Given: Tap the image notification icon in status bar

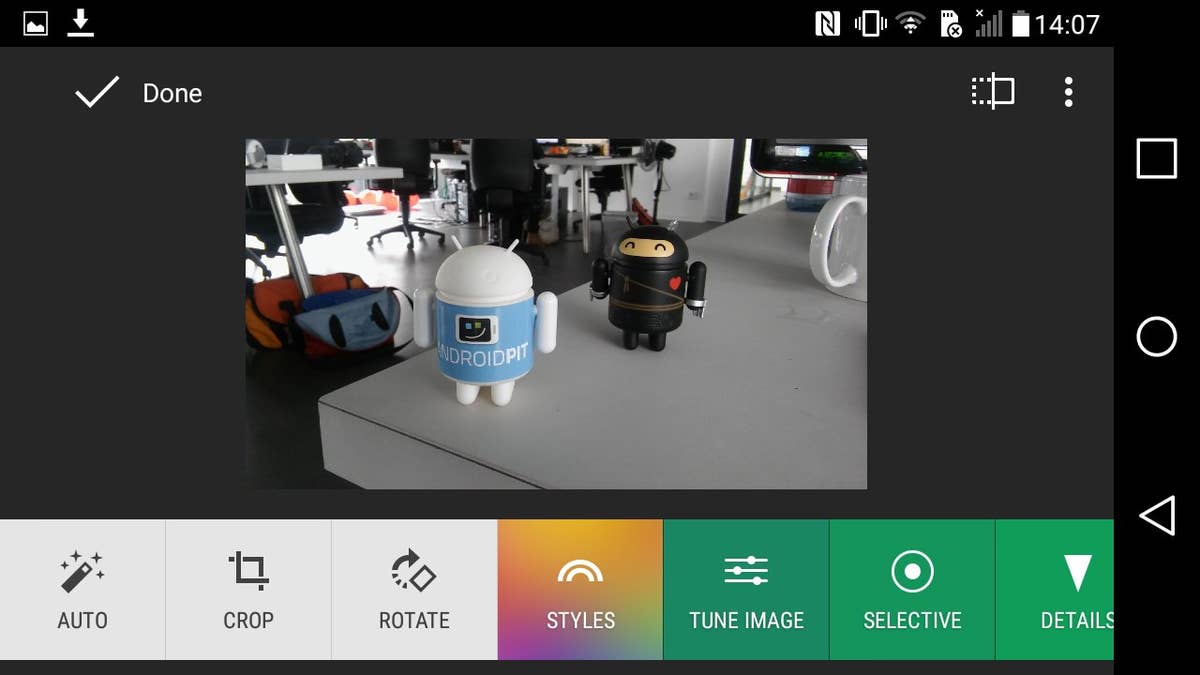Looking at the screenshot, I should [36, 24].
